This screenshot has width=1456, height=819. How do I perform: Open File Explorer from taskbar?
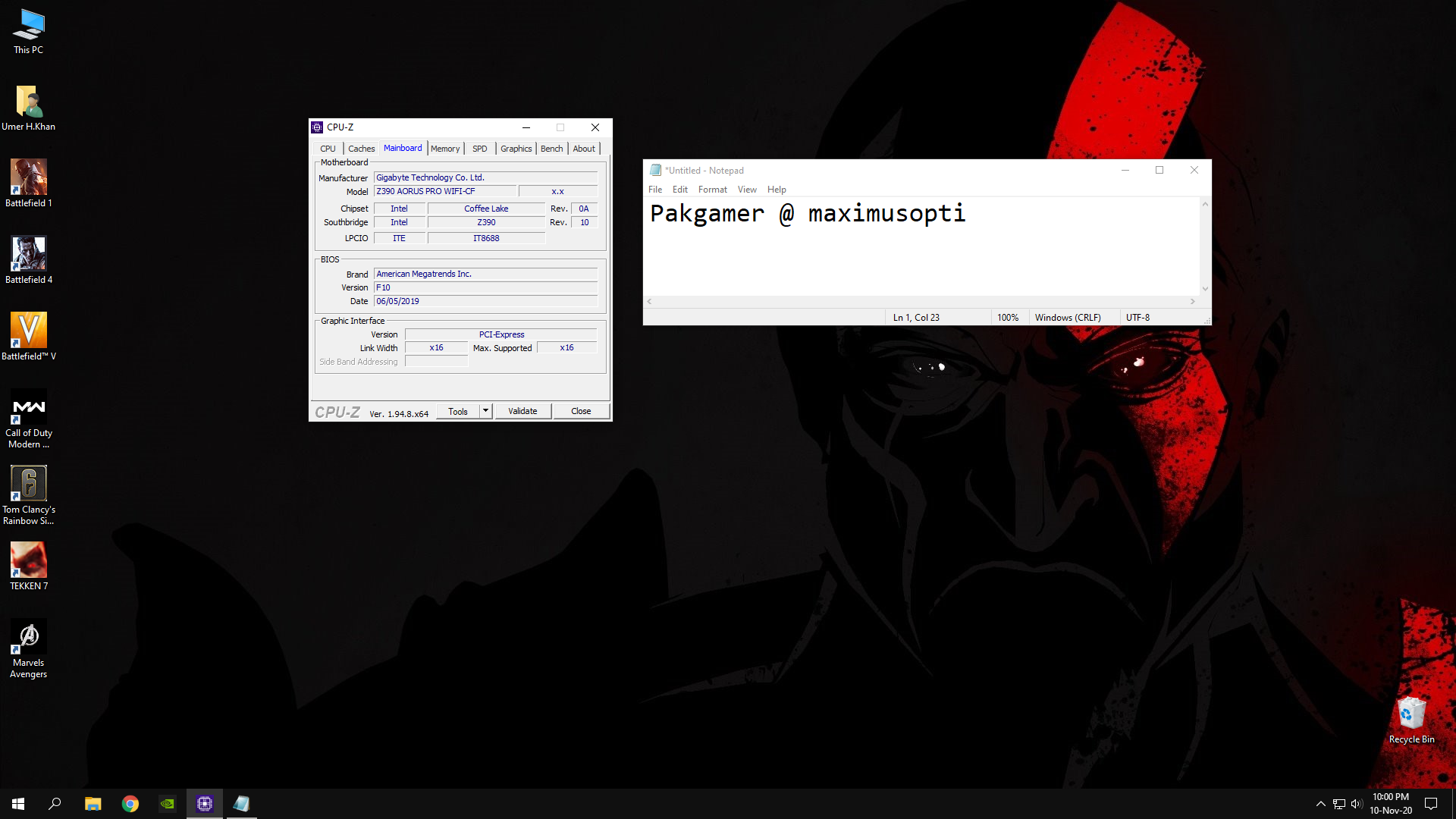pyautogui.click(x=93, y=804)
